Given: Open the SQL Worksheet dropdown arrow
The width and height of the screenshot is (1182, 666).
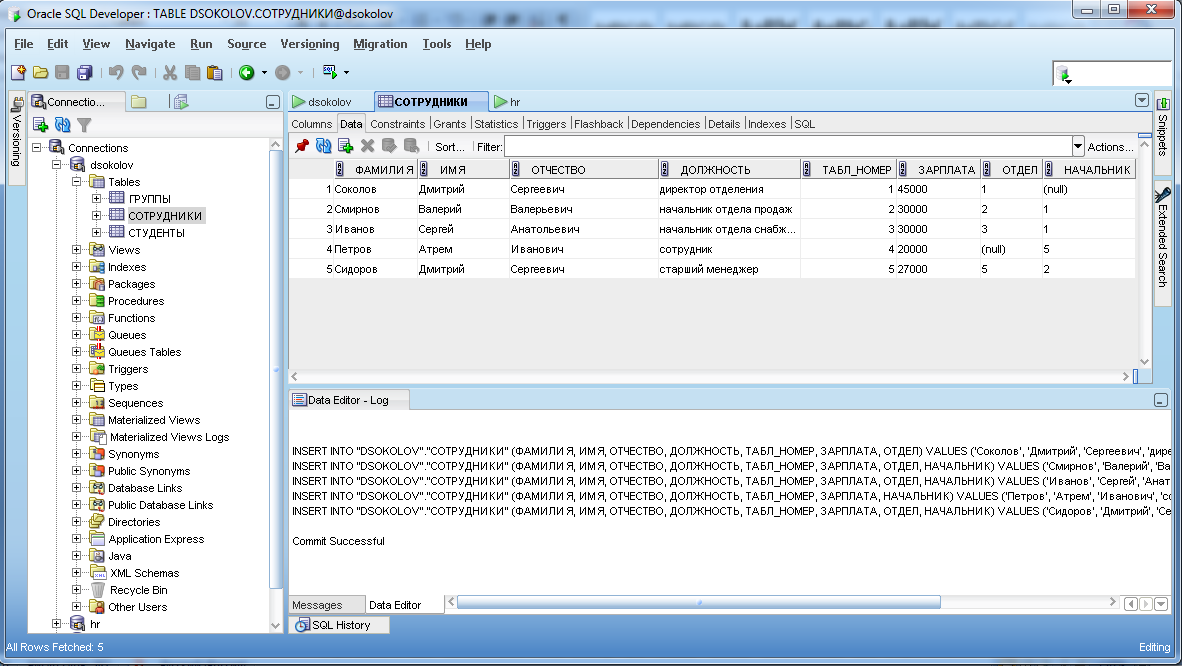Looking at the screenshot, I should 346,72.
